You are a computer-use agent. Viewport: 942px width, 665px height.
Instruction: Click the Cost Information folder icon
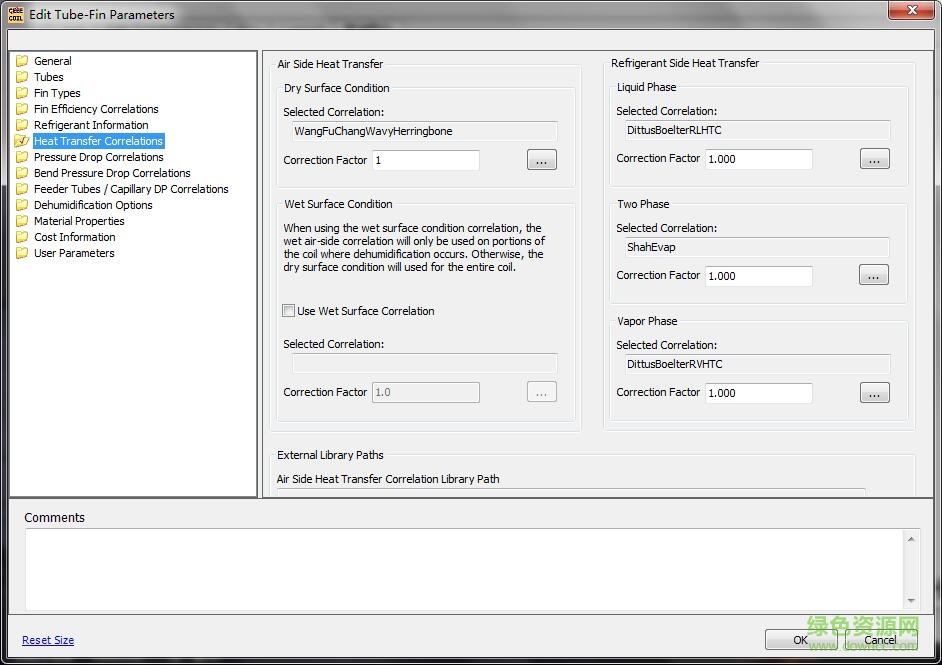22,237
